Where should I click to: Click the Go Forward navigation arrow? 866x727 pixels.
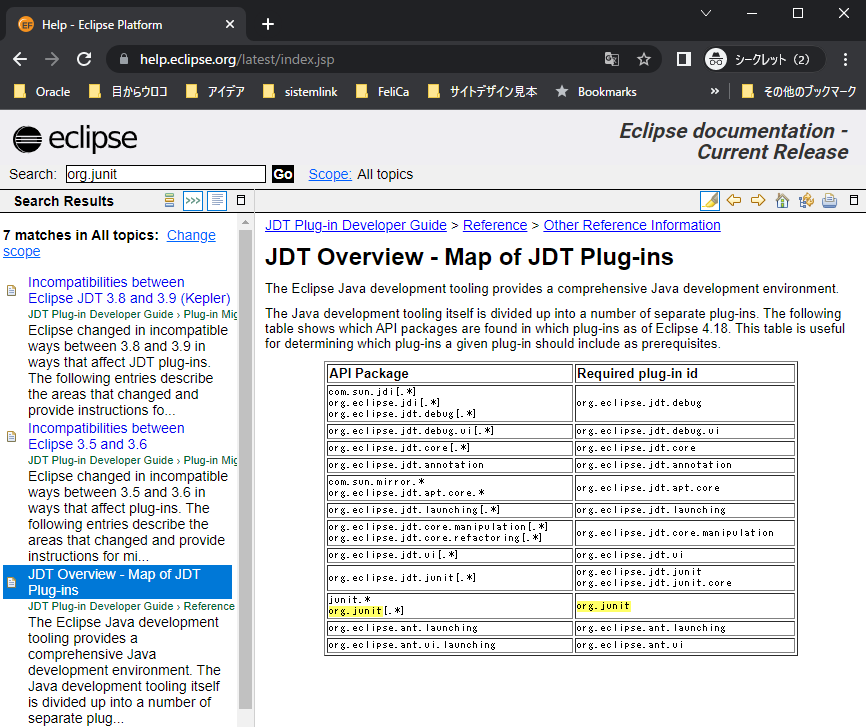pos(758,200)
